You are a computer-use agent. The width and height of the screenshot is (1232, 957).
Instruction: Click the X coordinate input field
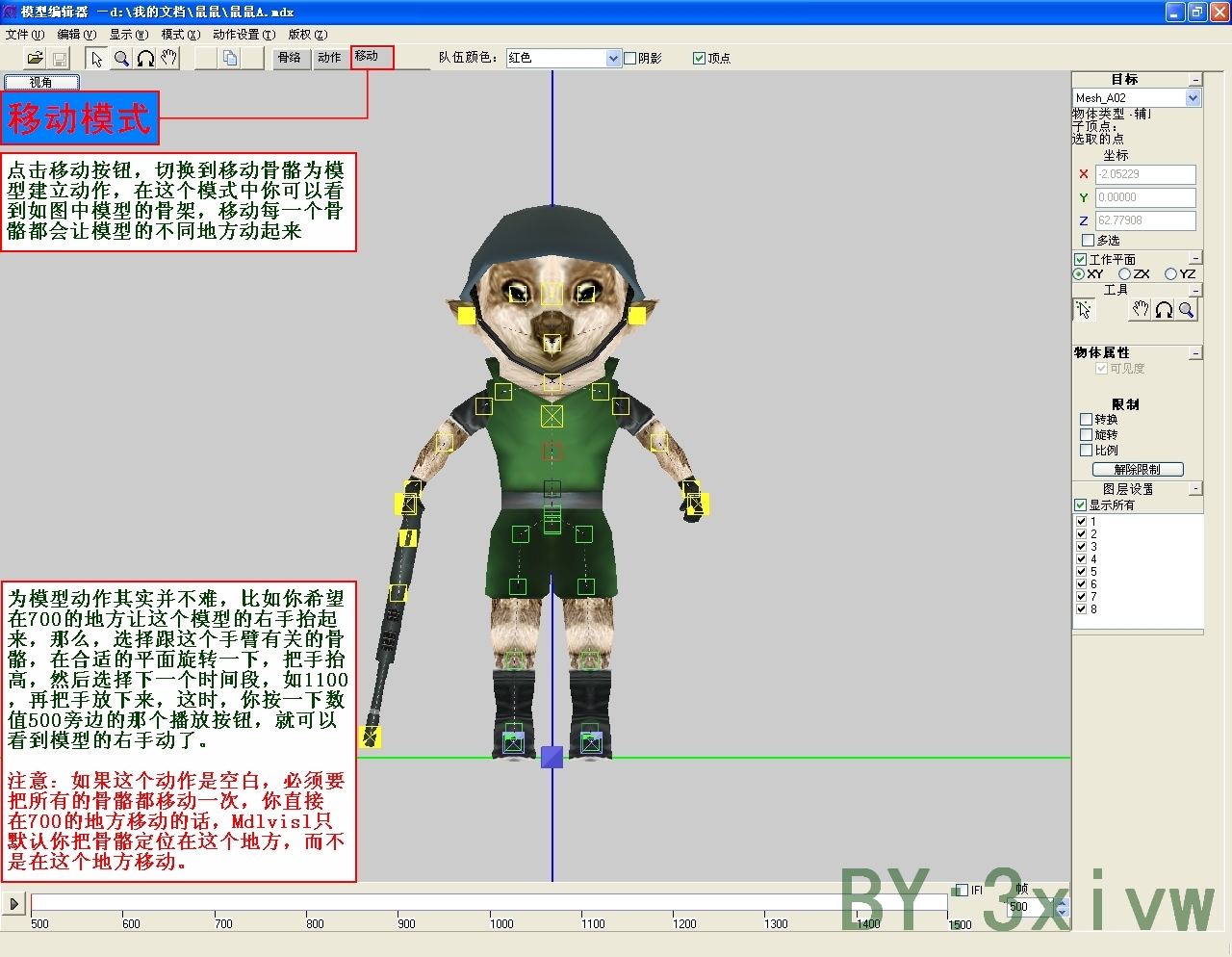pyautogui.click(x=1145, y=174)
